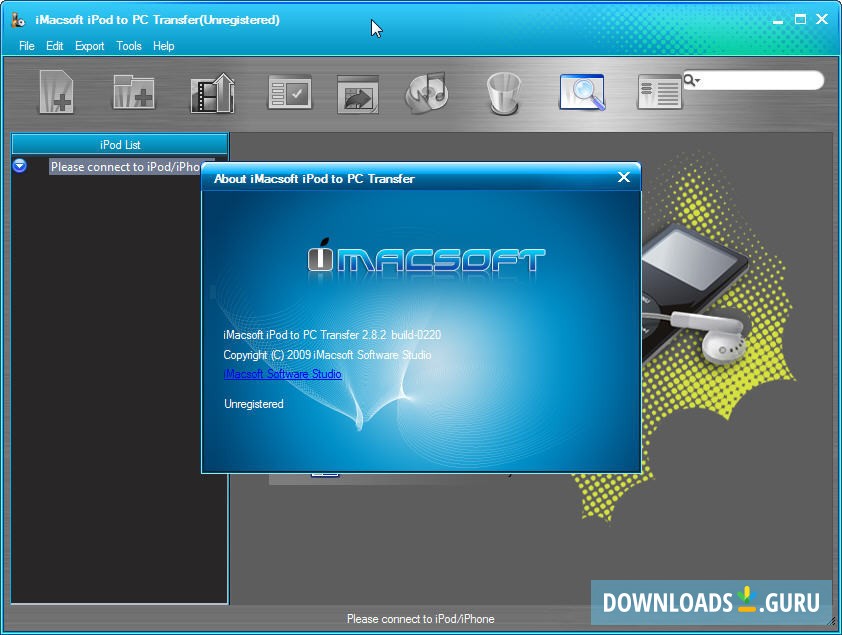
Task: Click the export to folder arrow icon
Action: tap(358, 94)
